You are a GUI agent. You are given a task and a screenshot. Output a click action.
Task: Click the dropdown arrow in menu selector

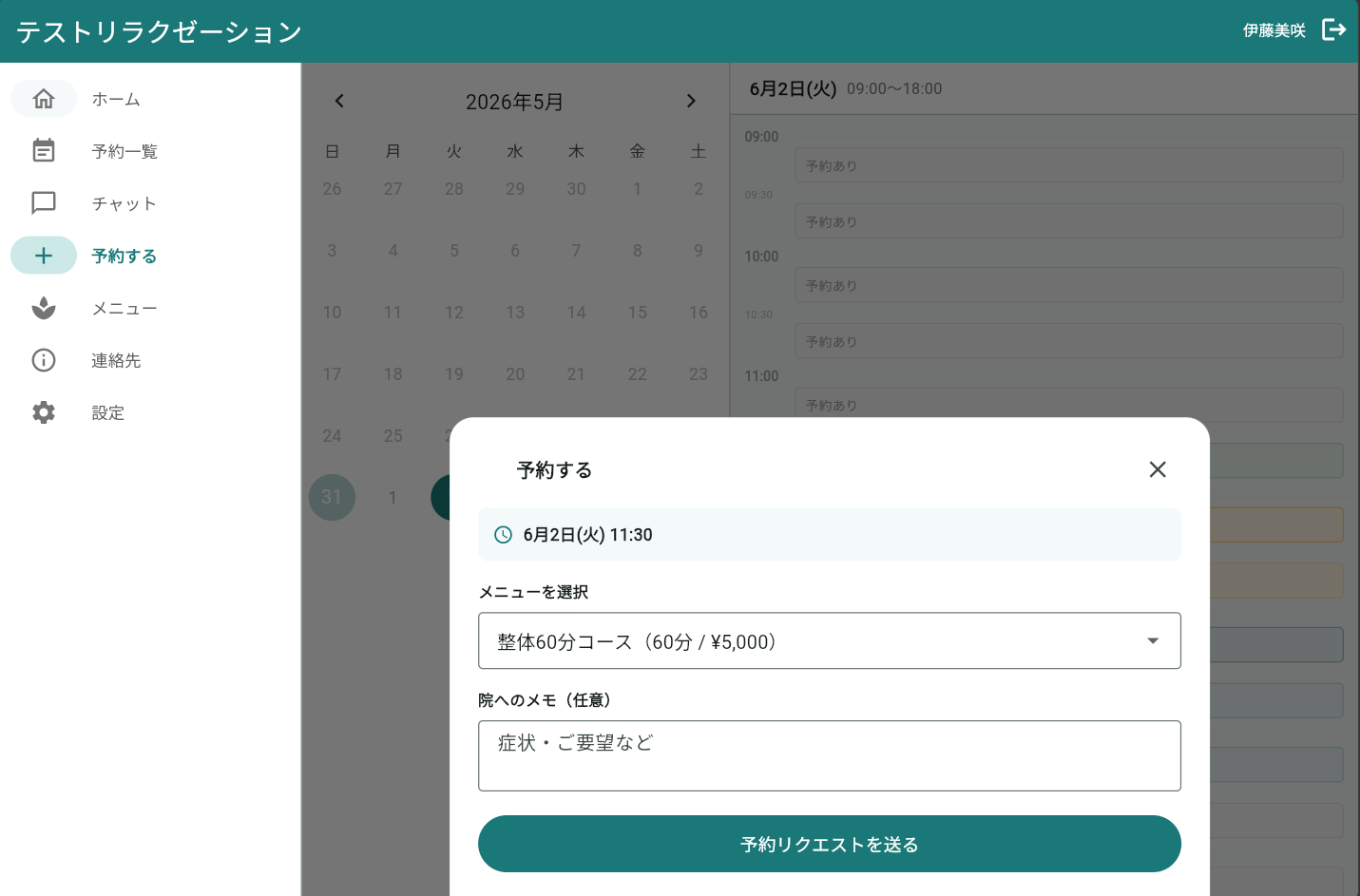1153,641
